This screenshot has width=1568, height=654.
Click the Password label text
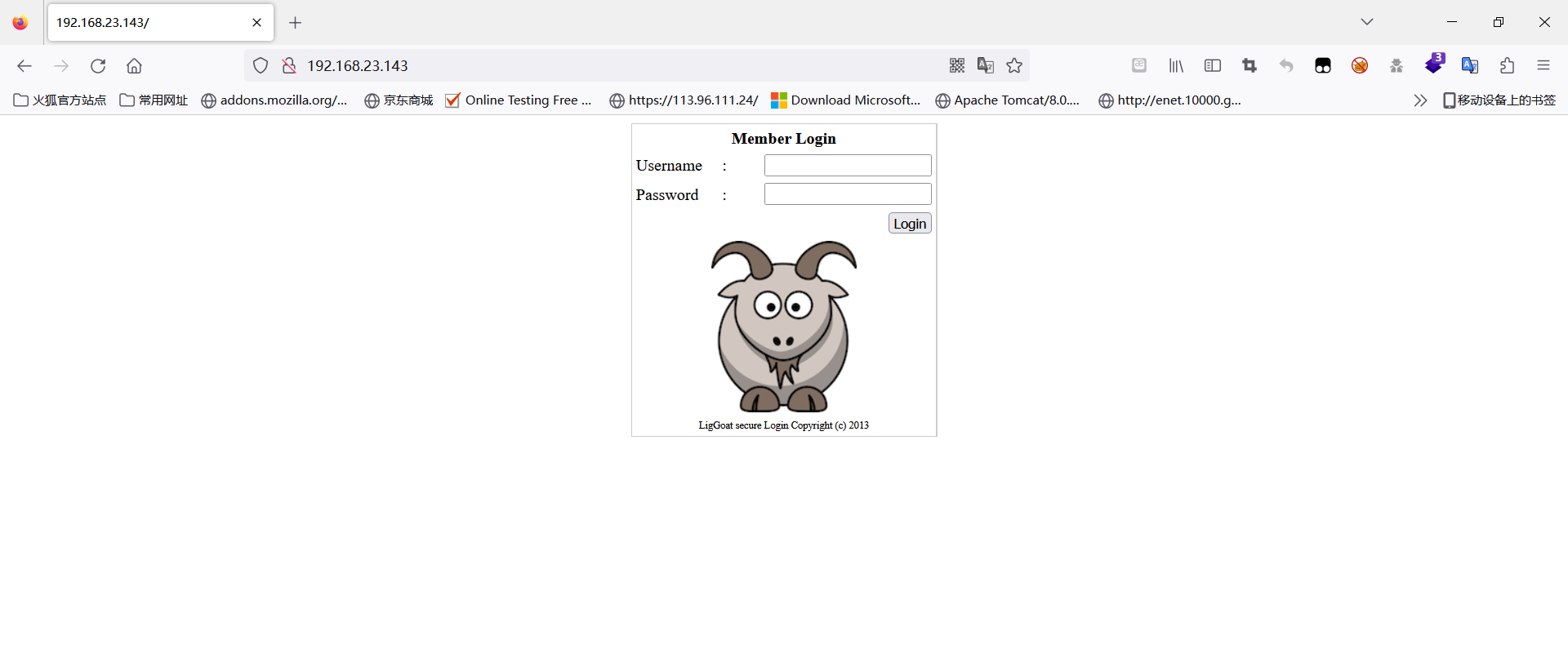[x=667, y=195]
